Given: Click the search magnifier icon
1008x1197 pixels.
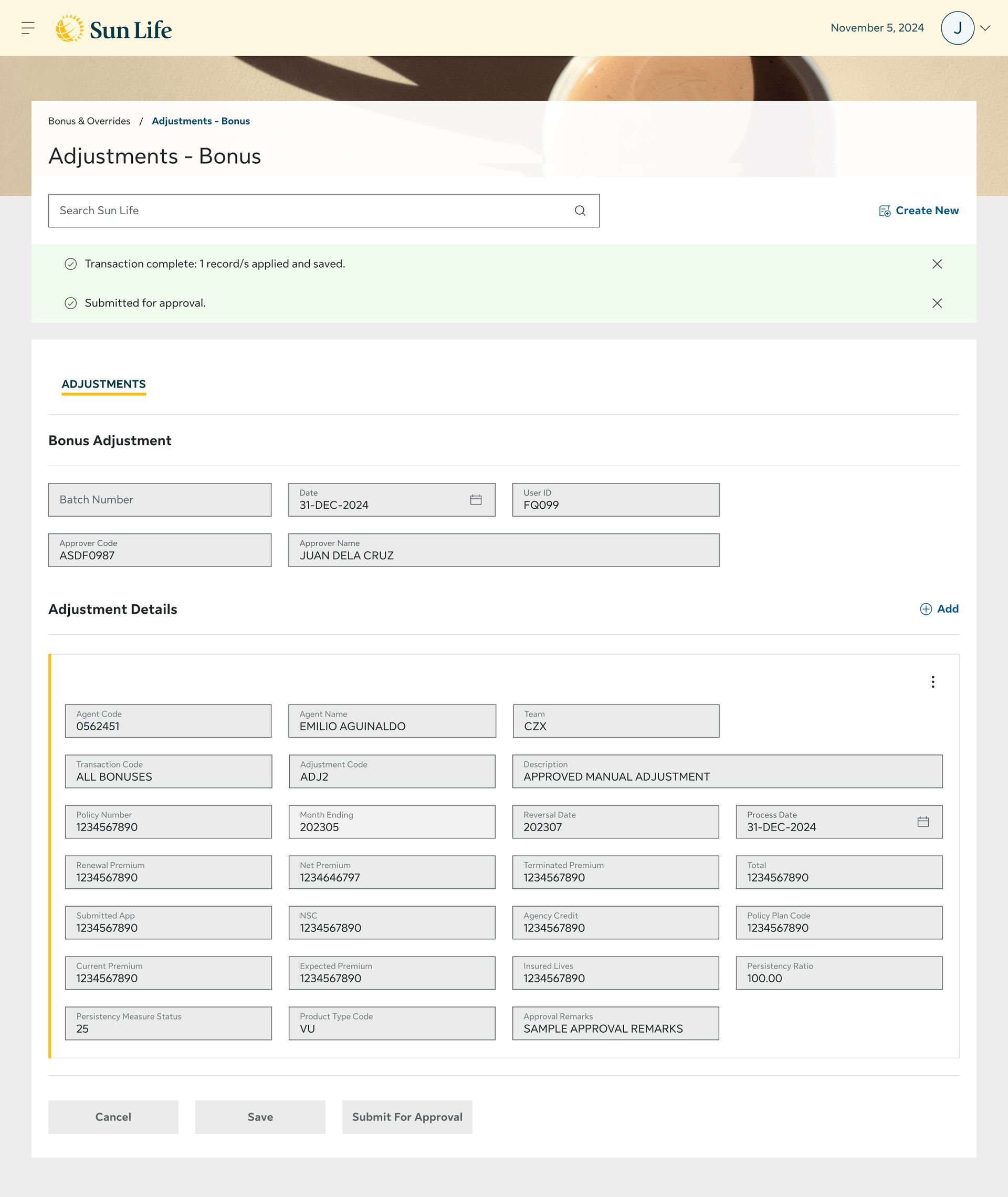Looking at the screenshot, I should [580, 211].
